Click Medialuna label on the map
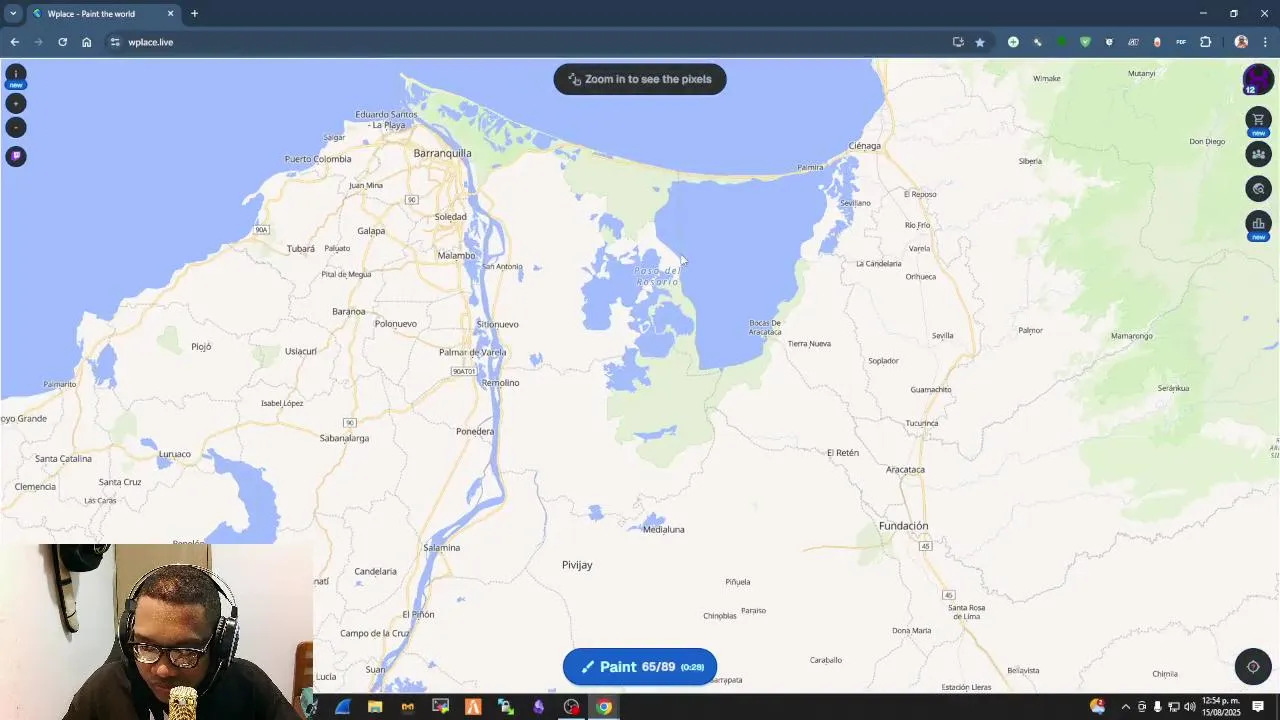The width and height of the screenshot is (1280, 720). click(663, 529)
